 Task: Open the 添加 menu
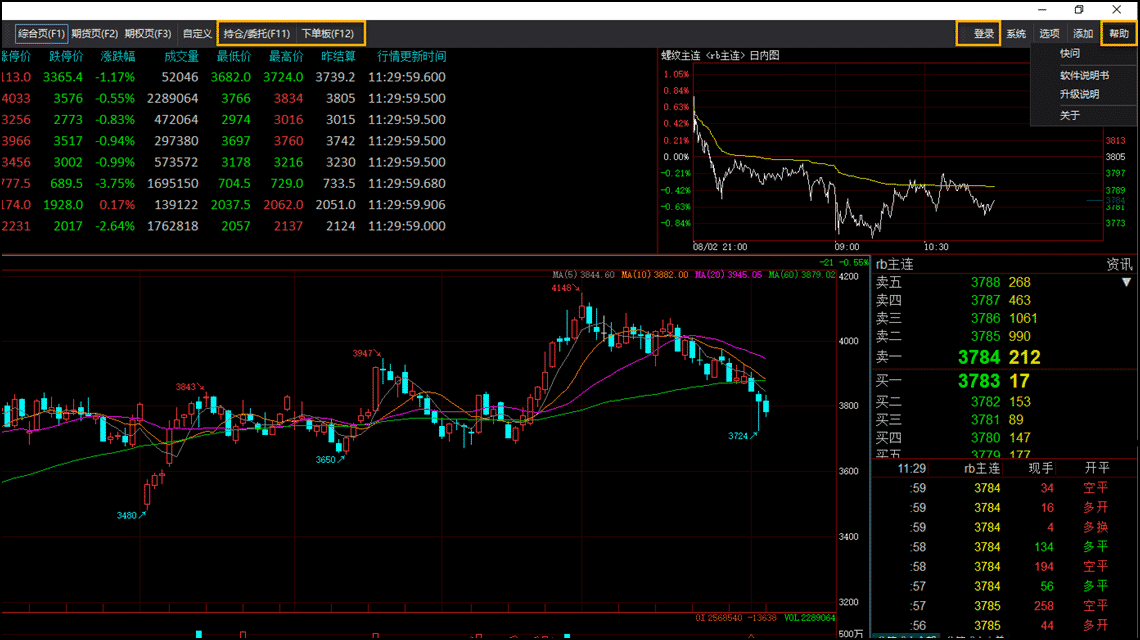point(1083,34)
